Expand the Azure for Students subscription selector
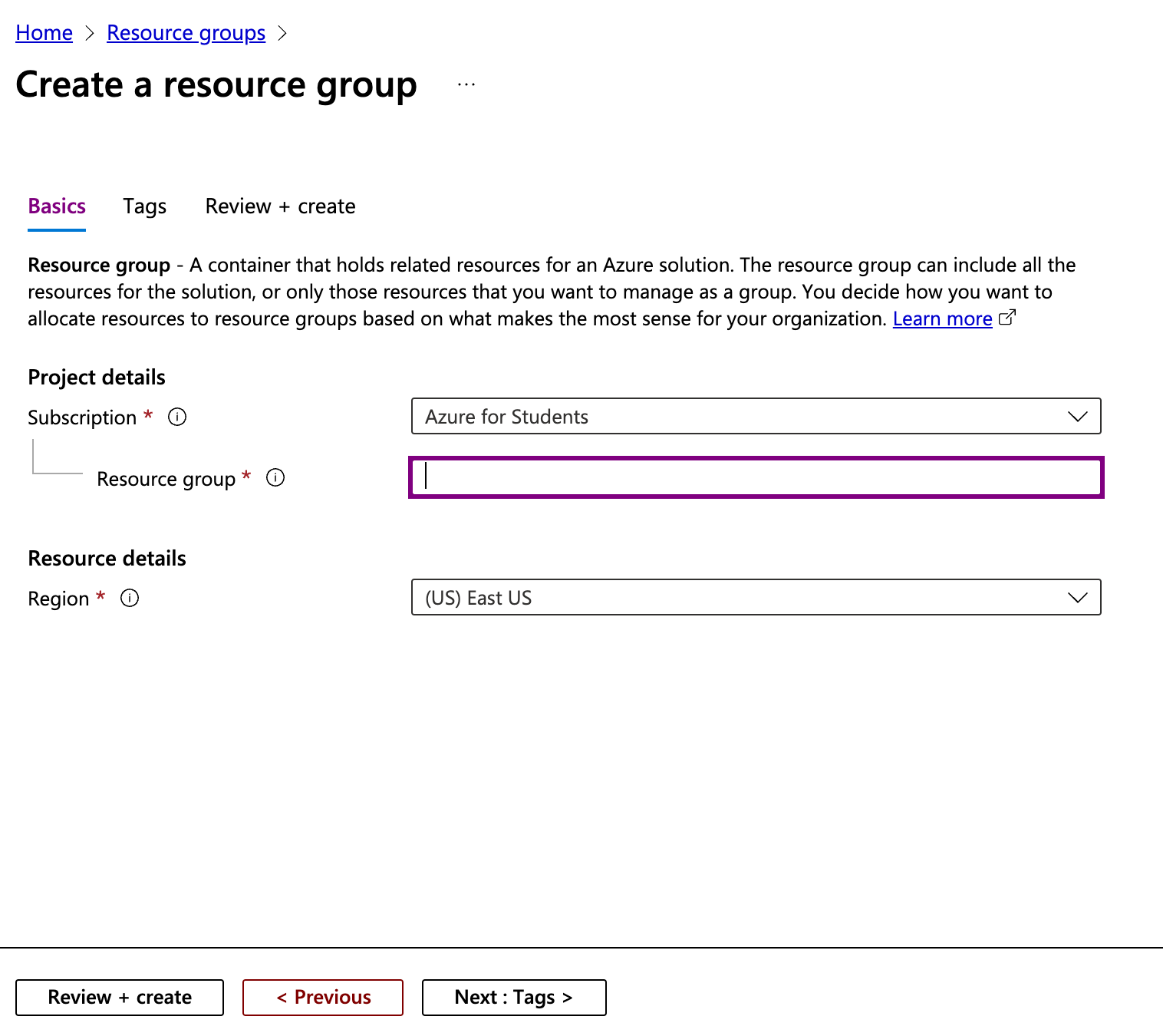 (x=756, y=417)
